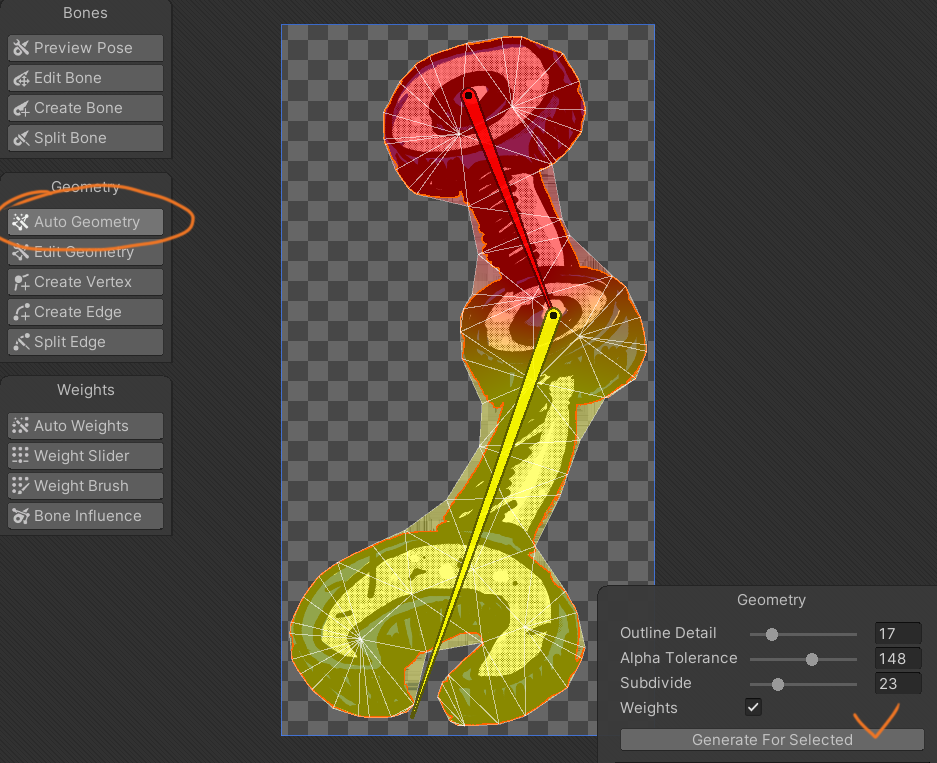This screenshot has height=763, width=937.
Task: Select the Split Bone tool
Action: click(x=85, y=138)
